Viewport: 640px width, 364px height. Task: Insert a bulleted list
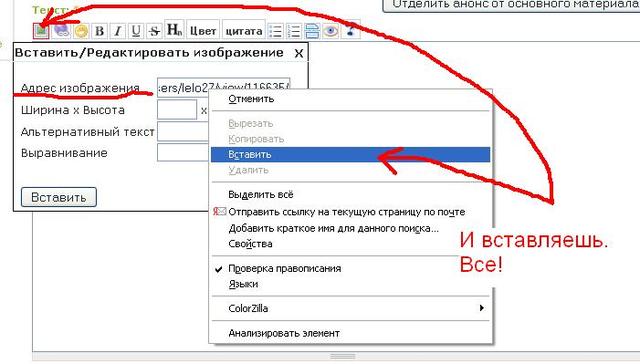[x=276, y=31]
